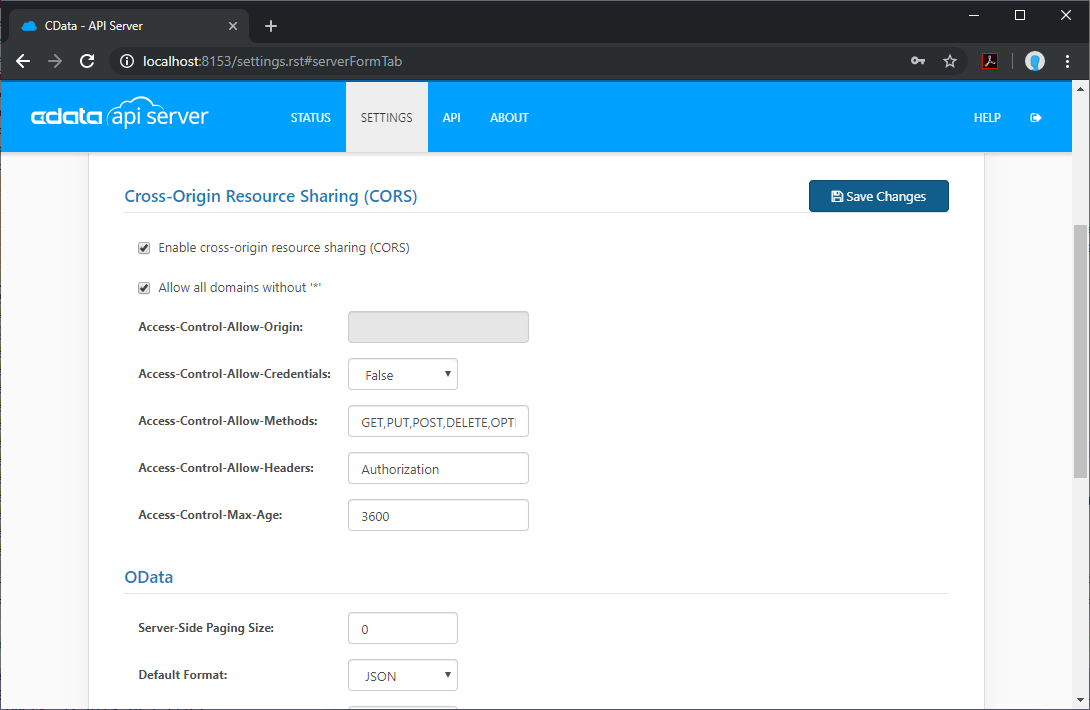
Task: Click the Access-Control-Max-Age input field
Action: coord(438,516)
